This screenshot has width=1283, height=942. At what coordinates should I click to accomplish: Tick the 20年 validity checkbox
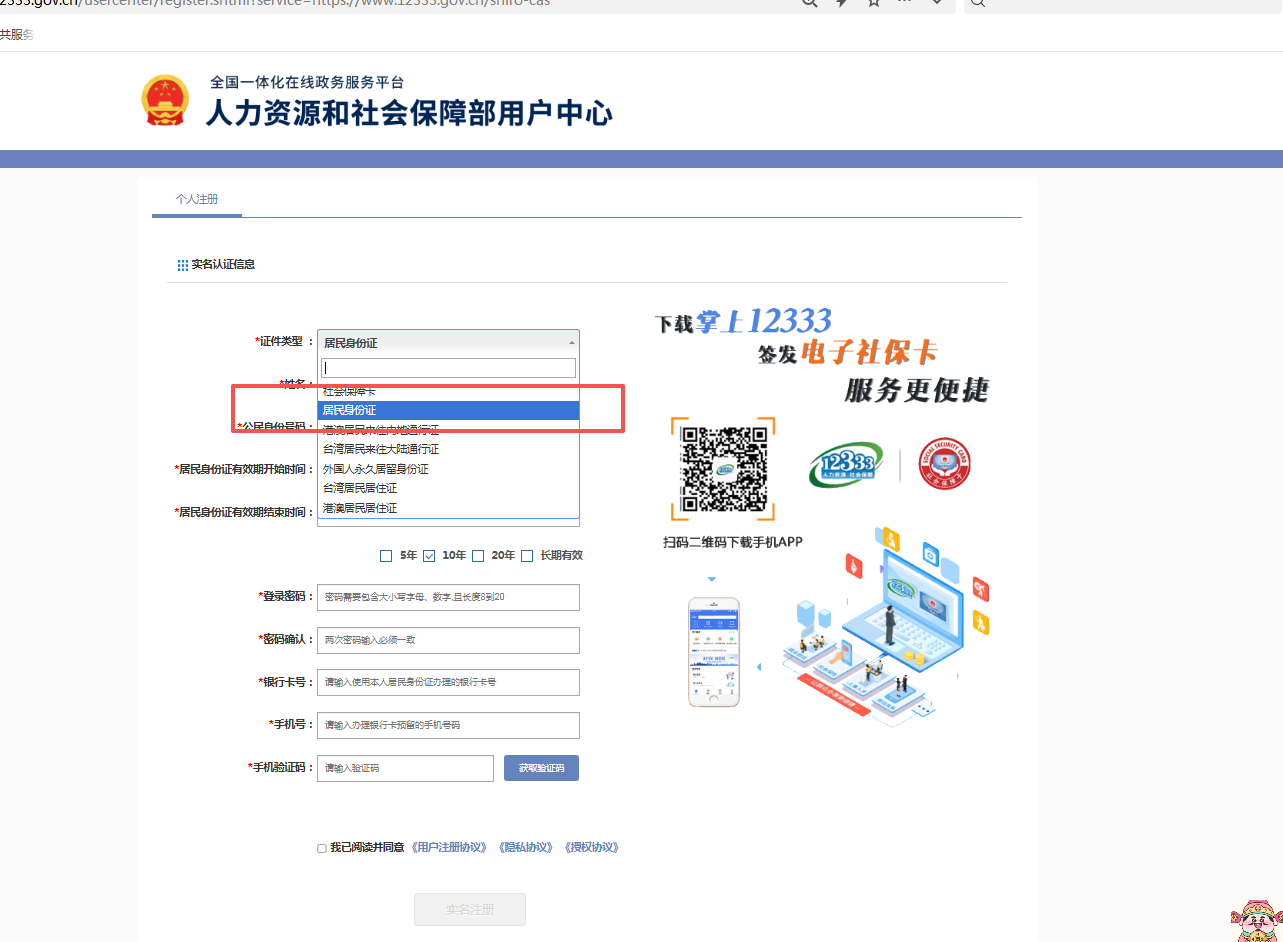click(x=478, y=556)
